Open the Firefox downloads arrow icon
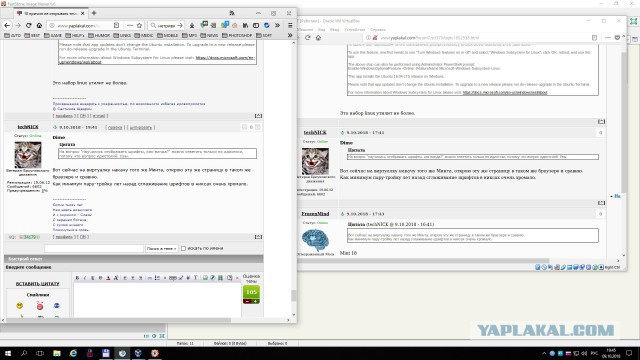Screen dimensions: 640x360 pyautogui.click(x=192, y=25)
